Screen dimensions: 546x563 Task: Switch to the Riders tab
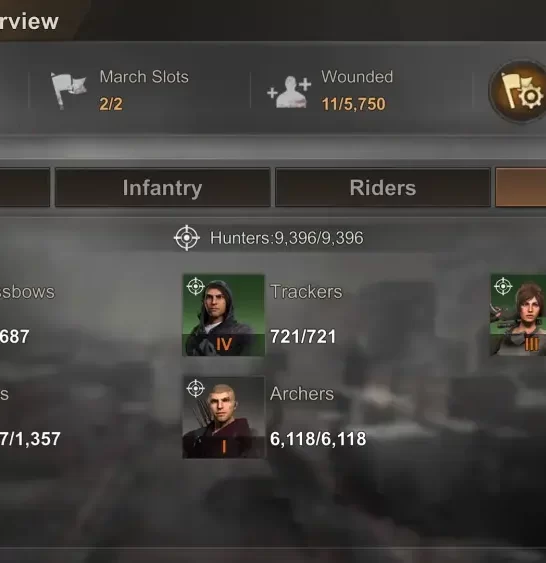pos(383,187)
